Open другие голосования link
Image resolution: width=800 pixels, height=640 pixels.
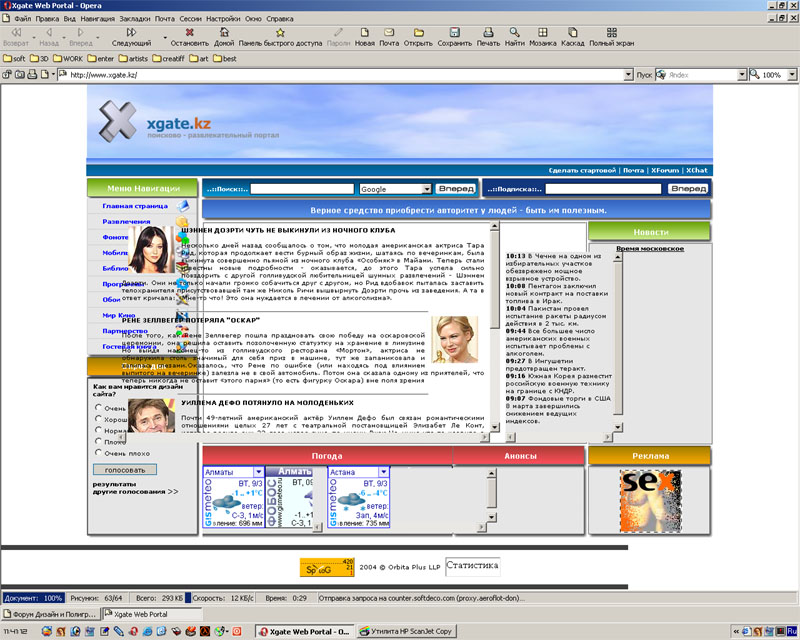135,491
